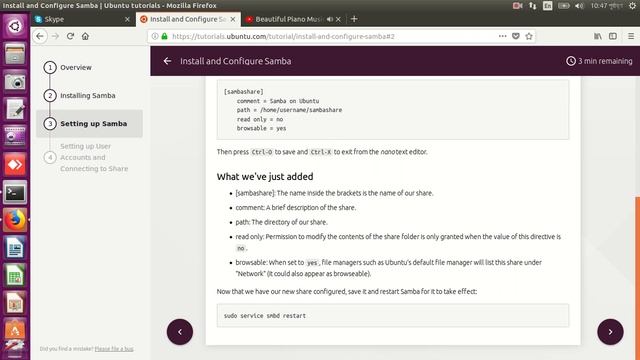Go to the Firefox home page

tap(85, 36)
